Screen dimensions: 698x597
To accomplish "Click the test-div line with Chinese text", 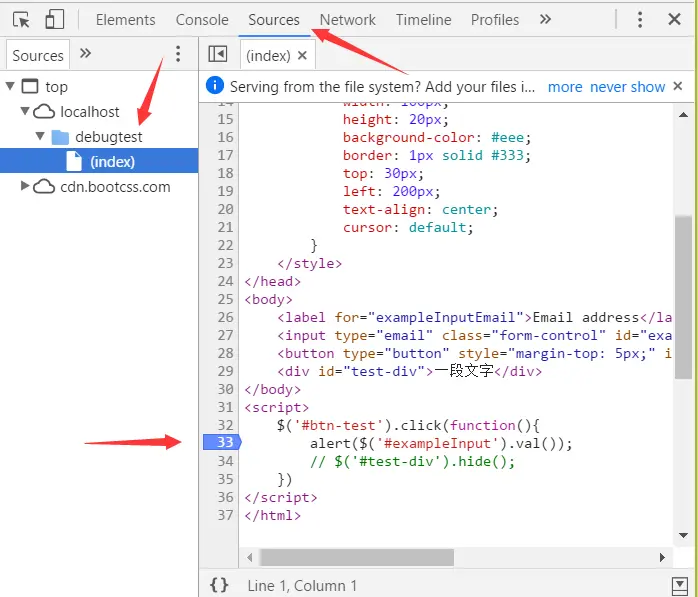I will pos(410,371).
